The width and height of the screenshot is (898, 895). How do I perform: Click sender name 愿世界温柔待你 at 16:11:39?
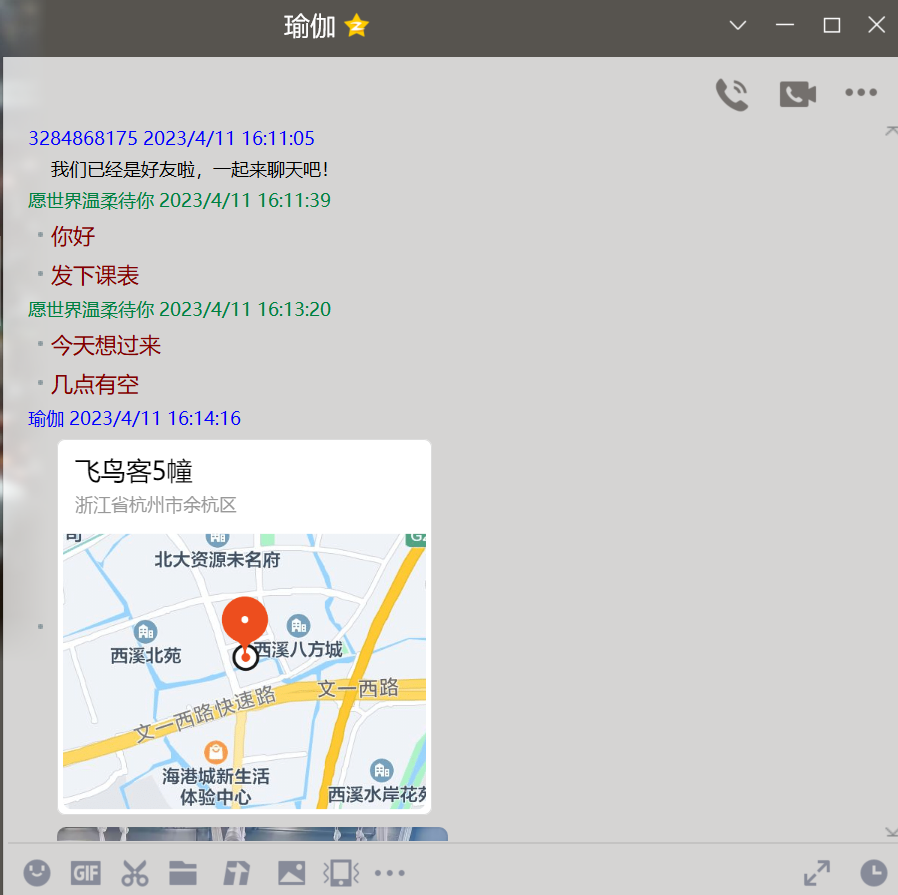91,200
